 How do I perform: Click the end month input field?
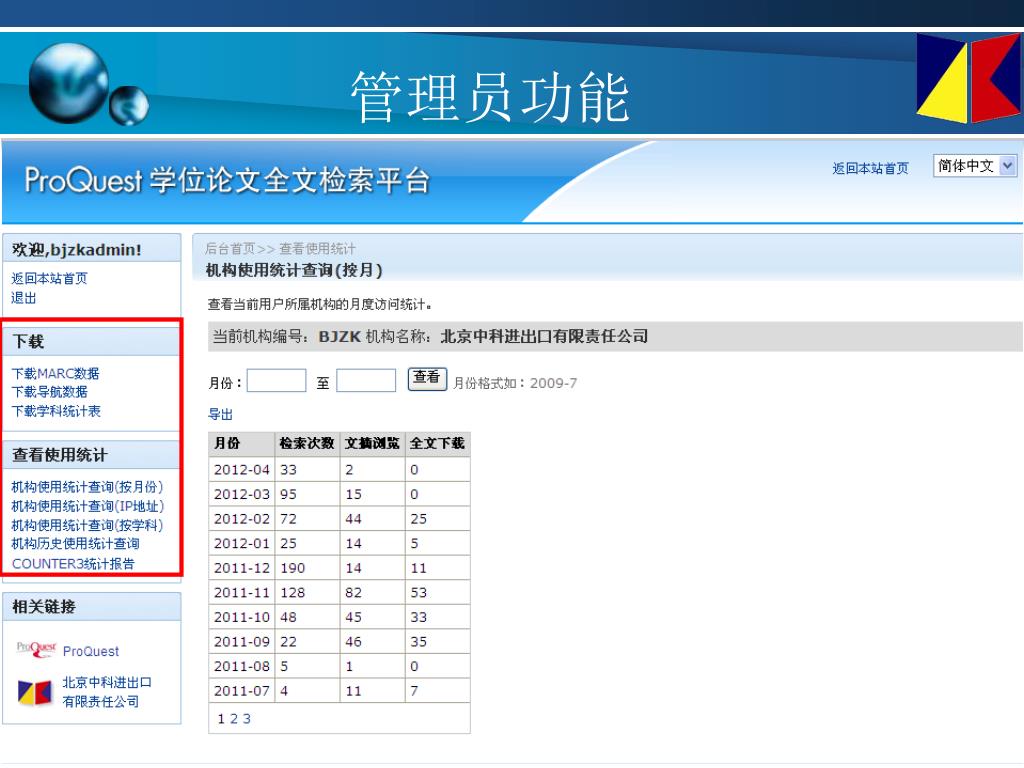pos(366,381)
